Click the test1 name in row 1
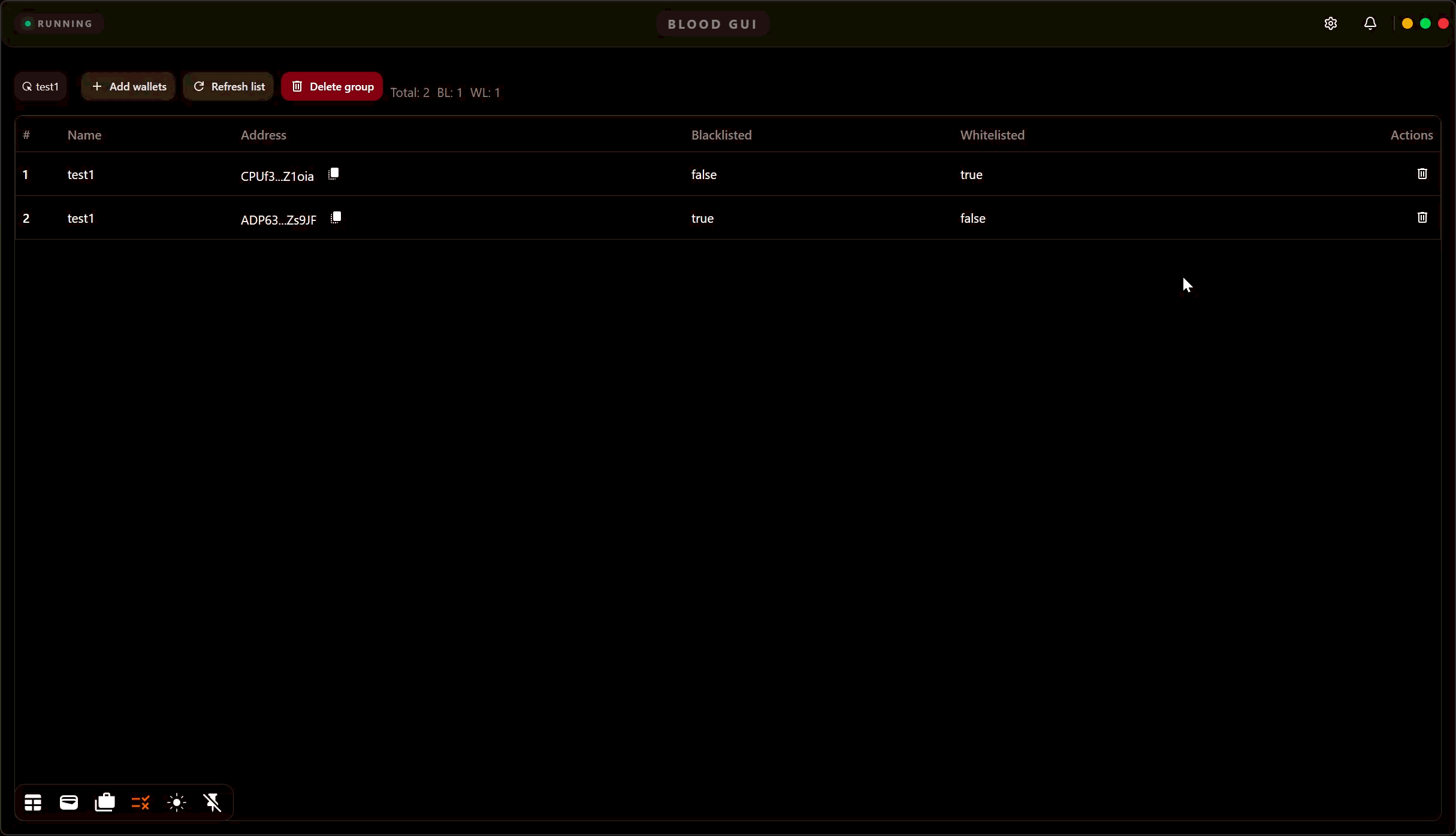This screenshot has width=1456, height=836. coord(81,175)
